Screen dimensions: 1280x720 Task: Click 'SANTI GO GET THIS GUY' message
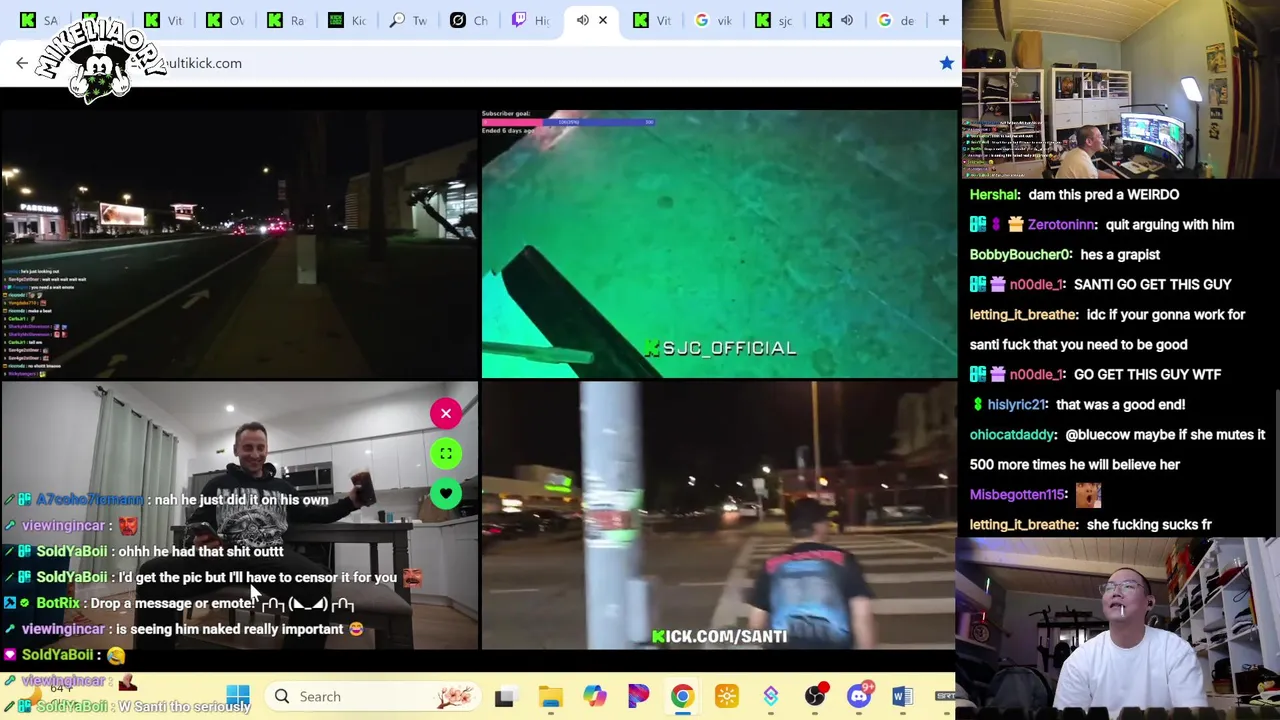pyautogui.click(x=1152, y=285)
